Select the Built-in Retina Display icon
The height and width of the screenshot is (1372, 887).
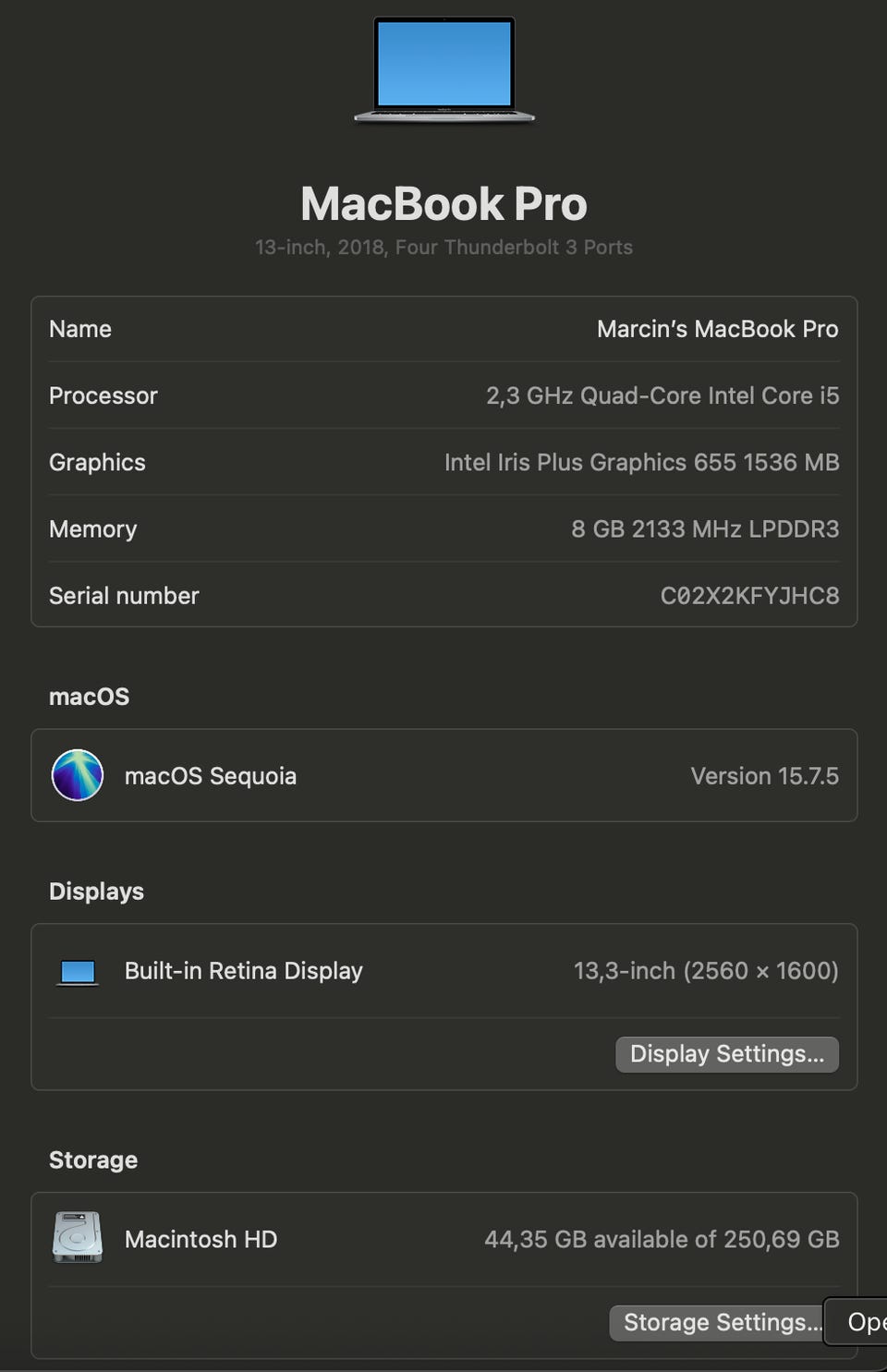click(x=78, y=971)
